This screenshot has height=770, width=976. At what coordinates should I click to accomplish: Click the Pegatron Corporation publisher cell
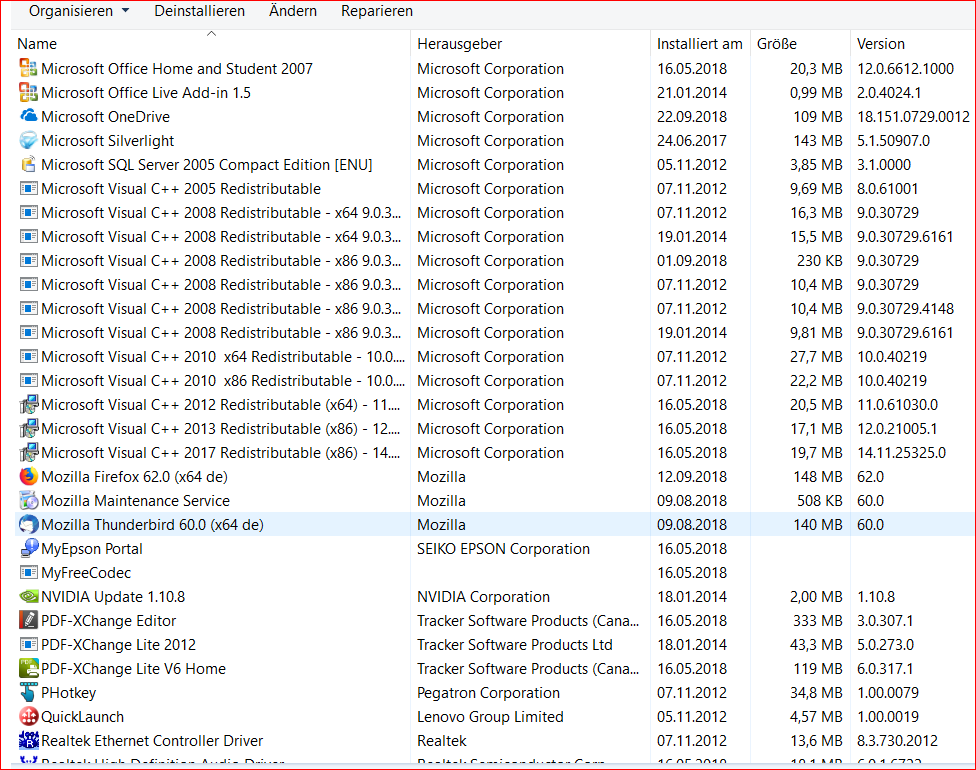(x=488, y=693)
